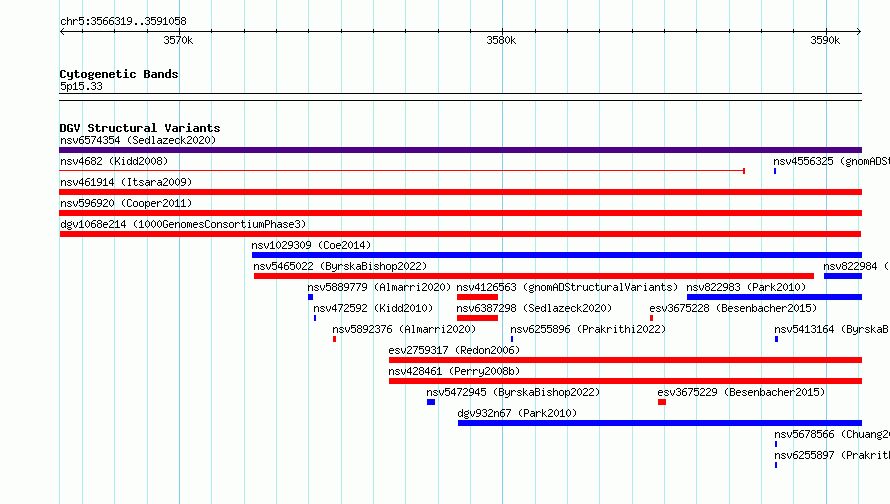This screenshot has width=890, height=504.
Task: Open the nsv5678566 variant label
Action: point(832,434)
